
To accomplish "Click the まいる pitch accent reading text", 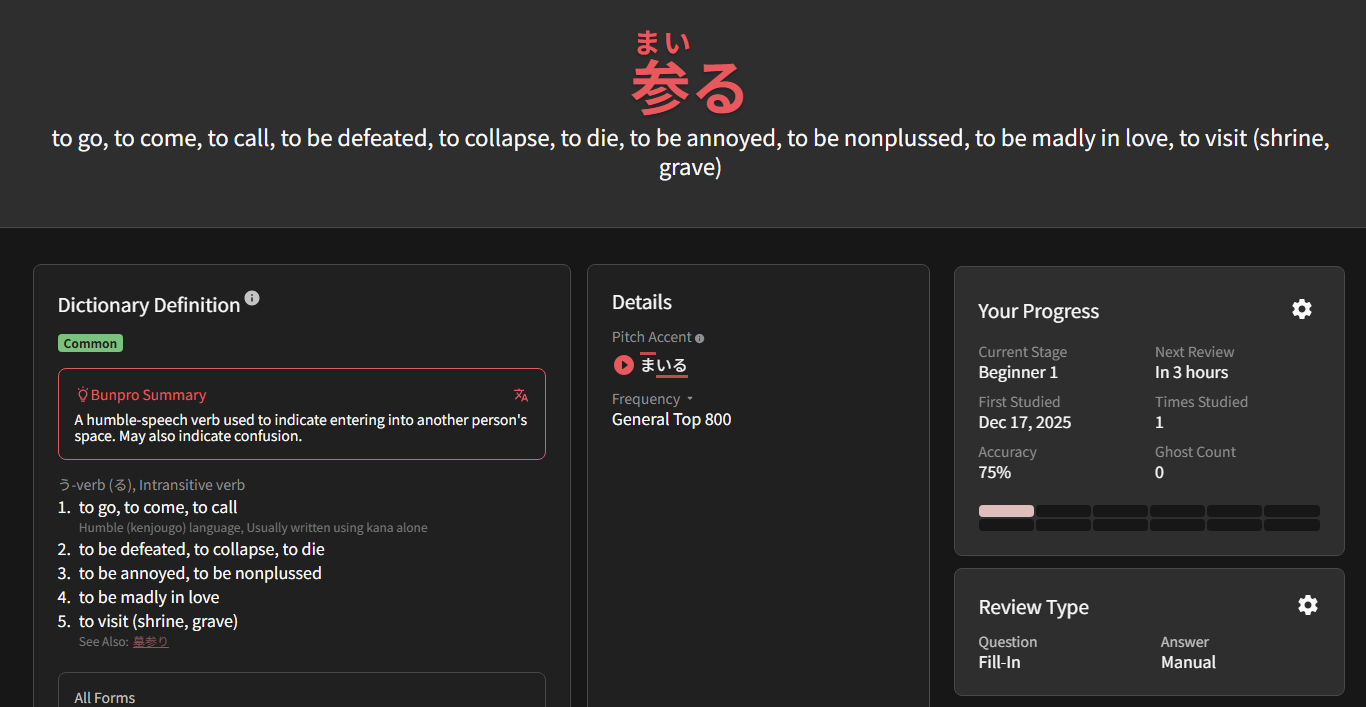I will tap(664, 366).
